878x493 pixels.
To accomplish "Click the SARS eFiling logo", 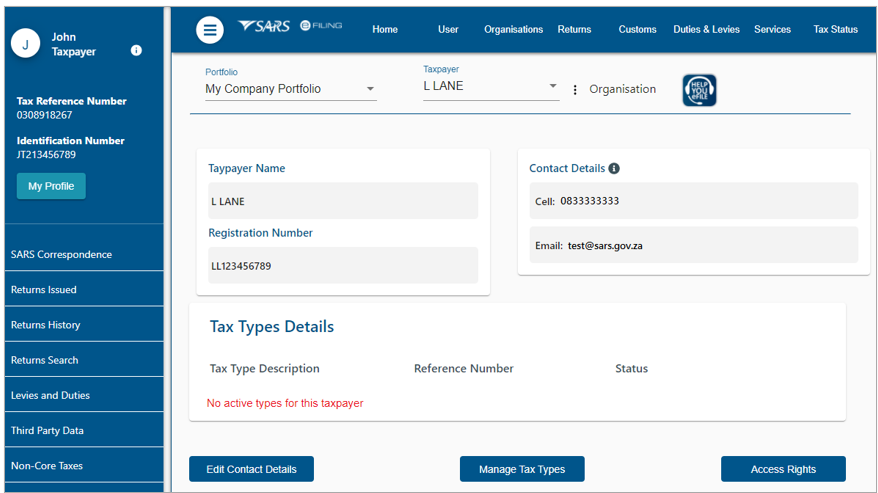I will tap(290, 26).
